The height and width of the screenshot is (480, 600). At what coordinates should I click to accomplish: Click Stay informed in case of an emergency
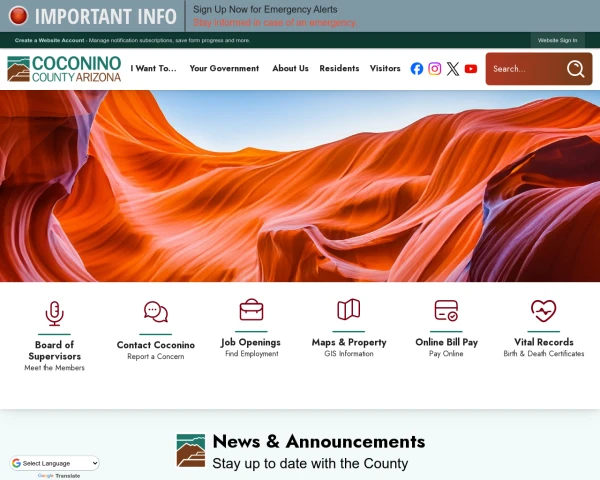click(275, 23)
